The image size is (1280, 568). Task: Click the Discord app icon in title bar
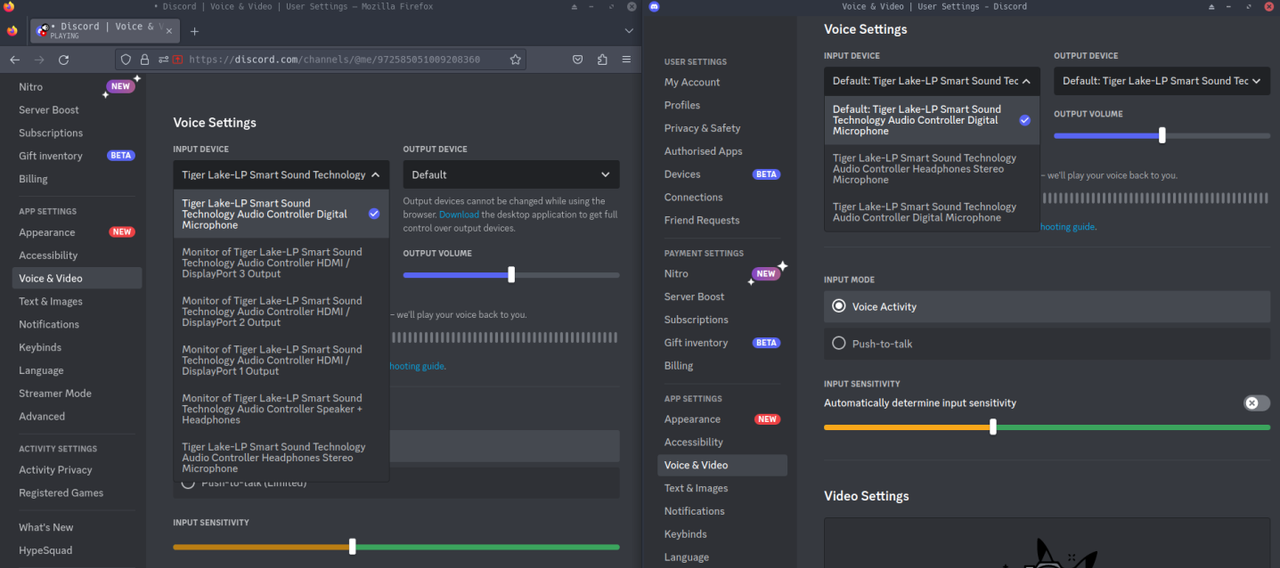tap(654, 6)
